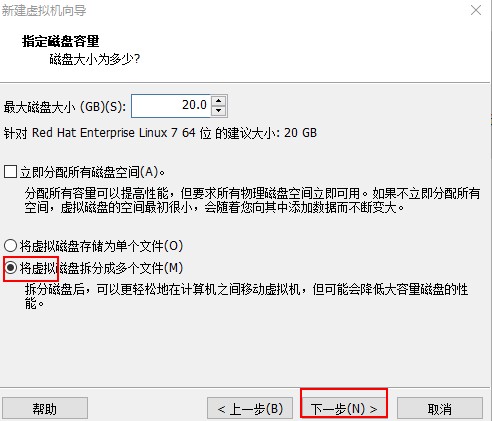Cancel the wizard with 取消
This screenshot has height=421, width=492.
440,408
